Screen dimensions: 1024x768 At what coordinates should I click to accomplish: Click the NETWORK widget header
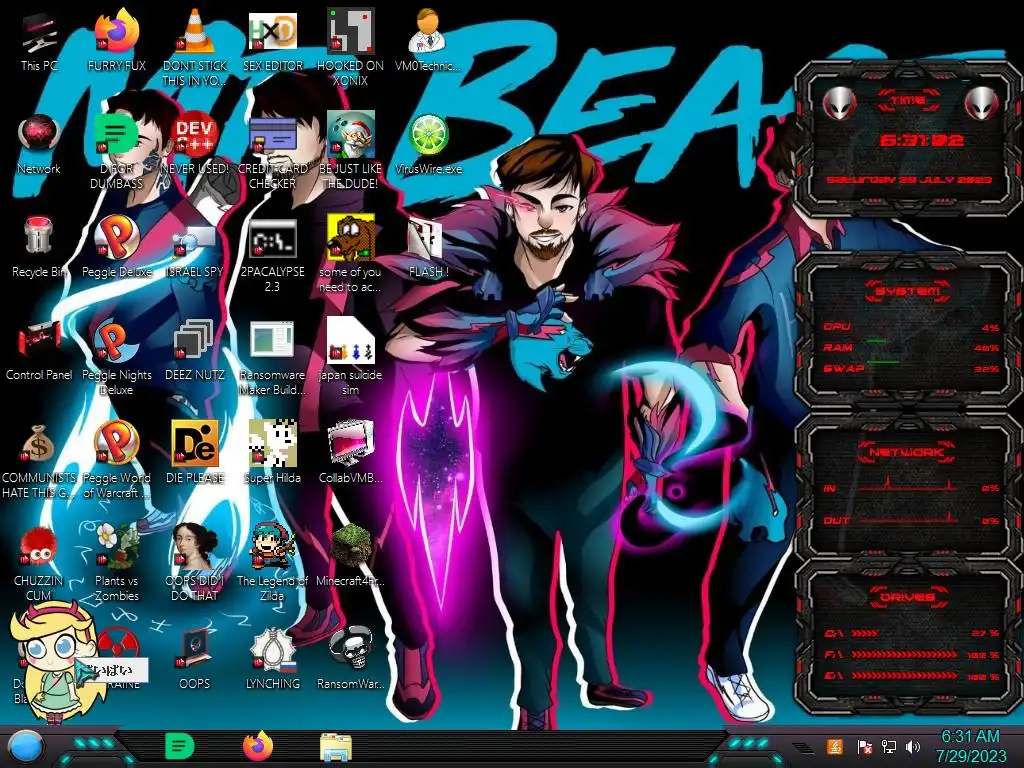907,452
